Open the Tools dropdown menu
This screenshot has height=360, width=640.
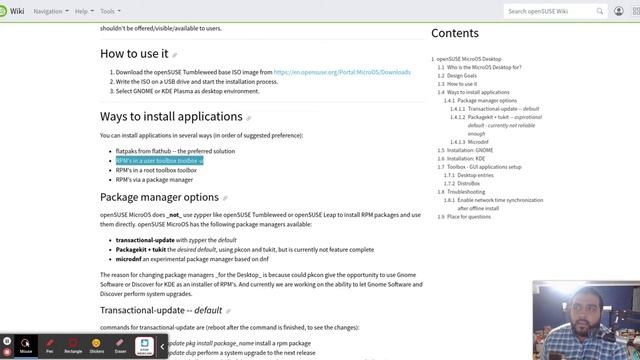coord(111,11)
